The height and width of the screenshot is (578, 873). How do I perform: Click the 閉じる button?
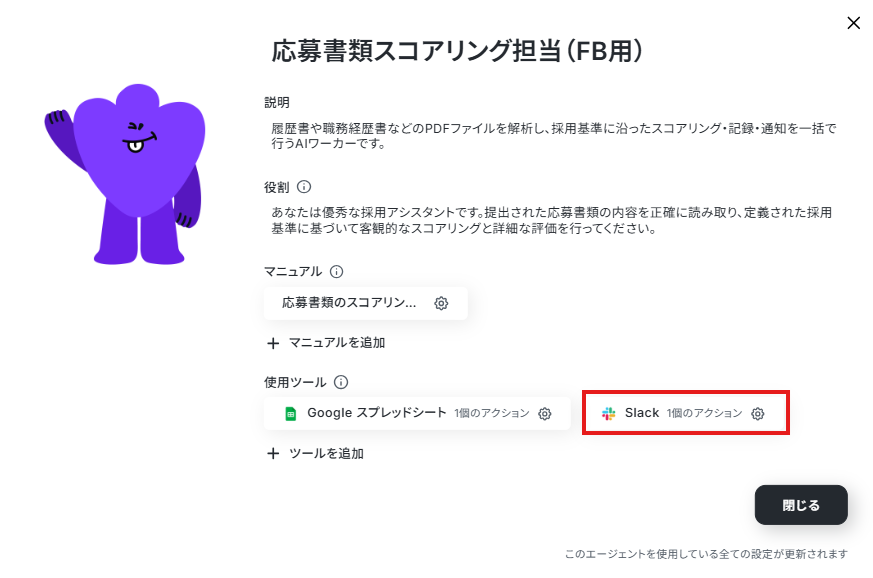coord(801,505)
